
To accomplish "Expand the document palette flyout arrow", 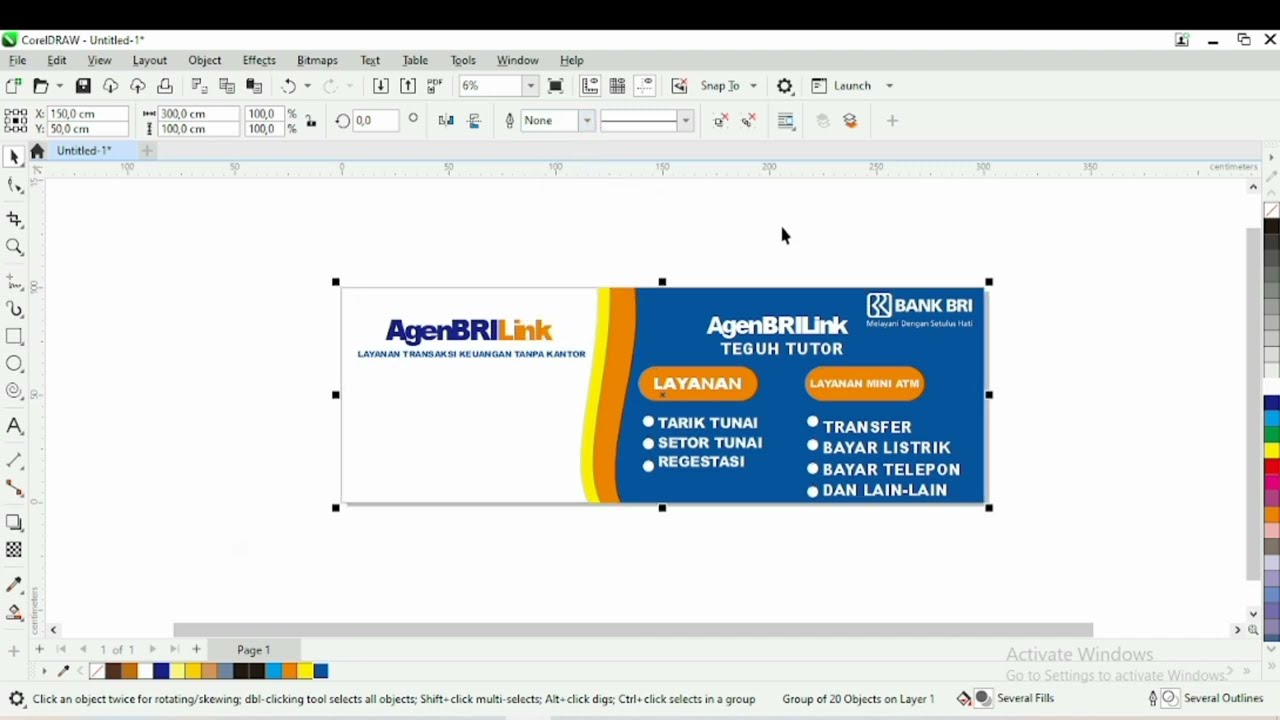I will (x=43, y=671).
